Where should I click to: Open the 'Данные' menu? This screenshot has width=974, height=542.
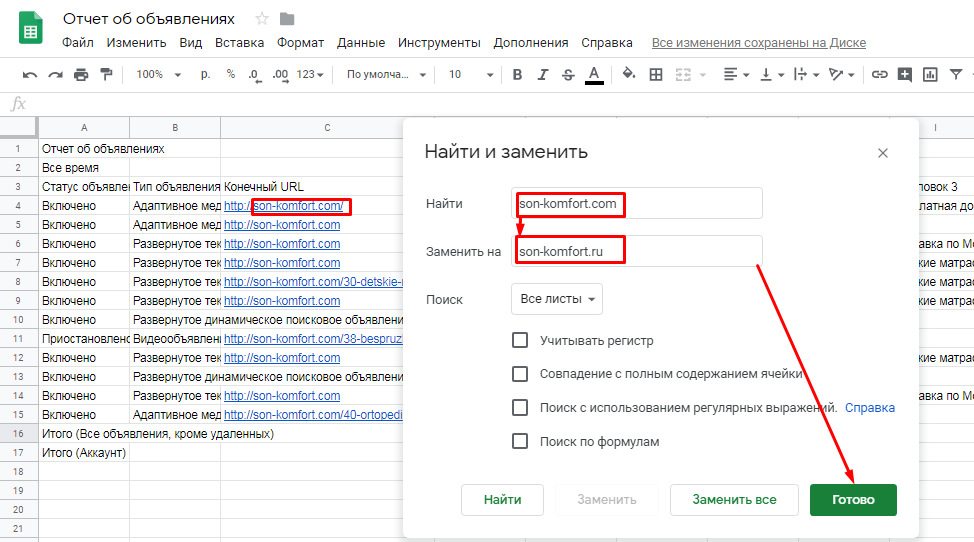[361, 43]
